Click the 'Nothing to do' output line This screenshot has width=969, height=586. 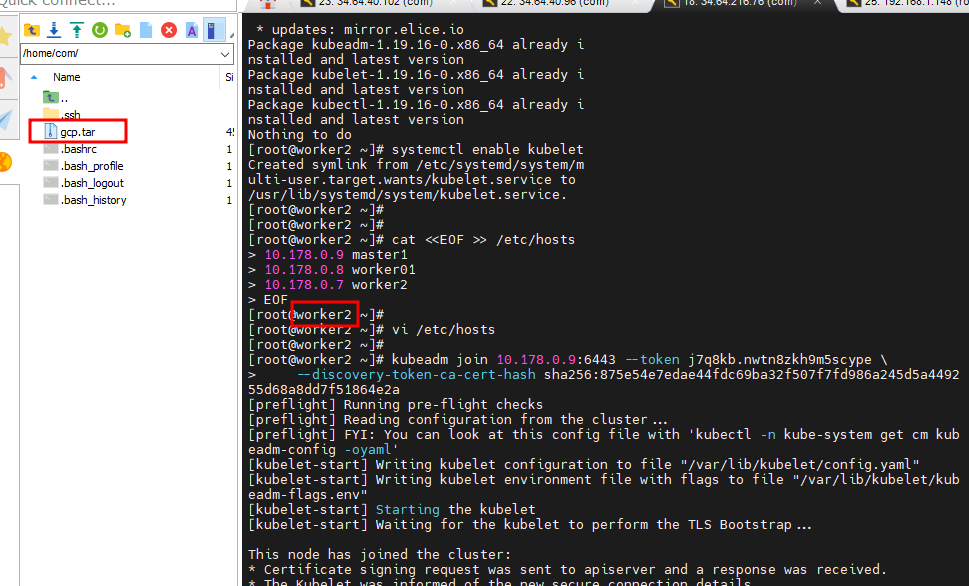click(300, 135)
